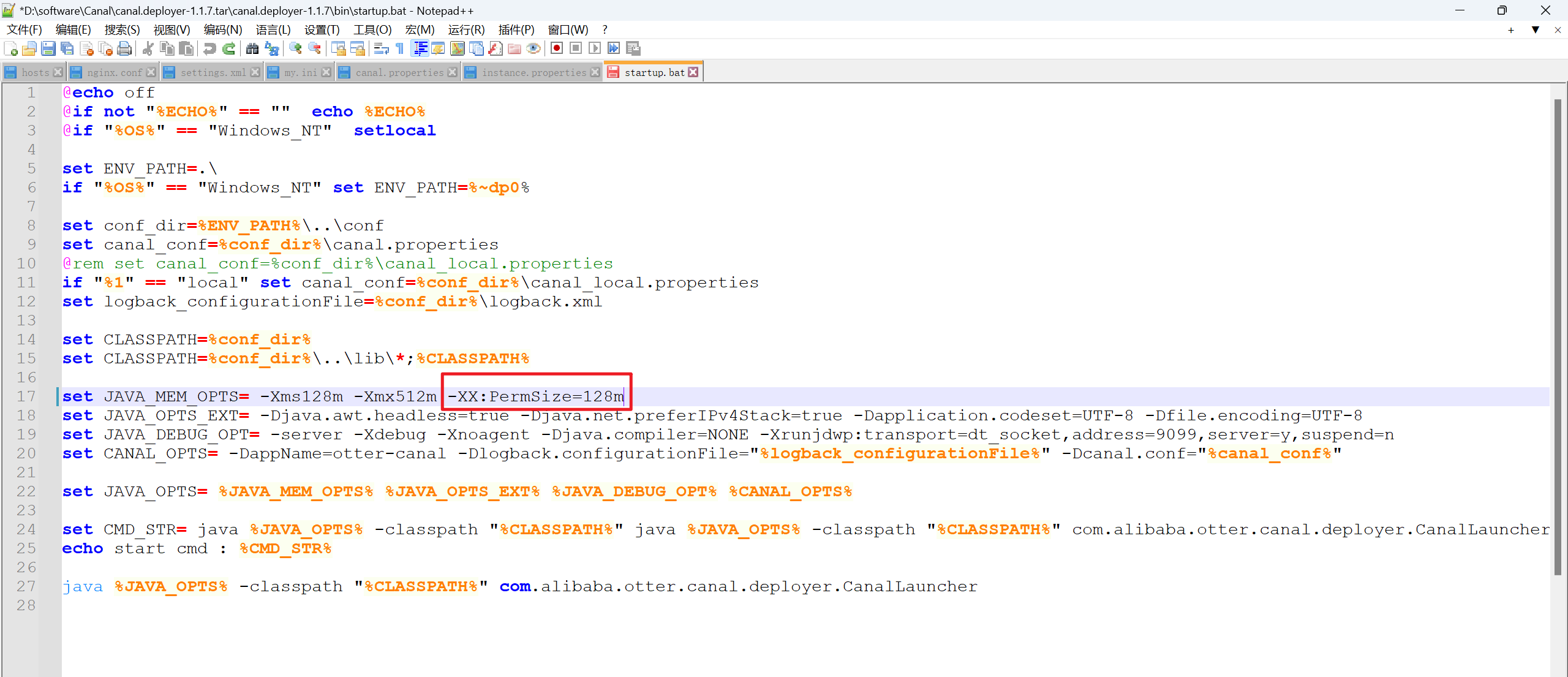The height and width of the screenshot is (677, 1568).
Task: Click the Cut scissors icon
Action: click(148, 48)
